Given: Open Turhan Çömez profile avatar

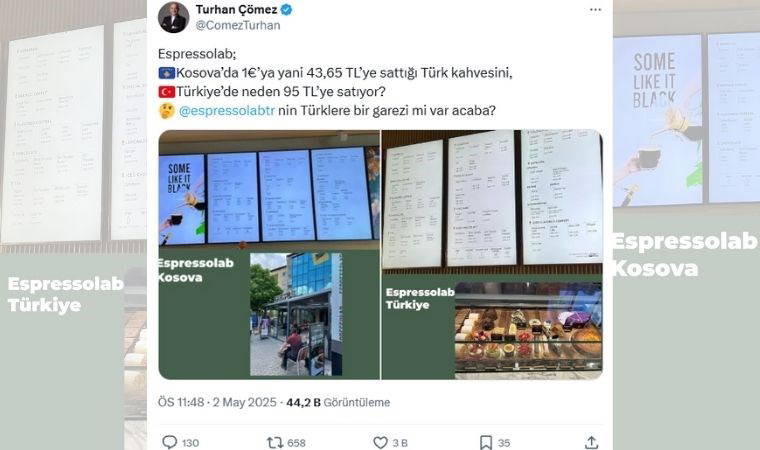Looking at the screenshot, I should [174, 17].
